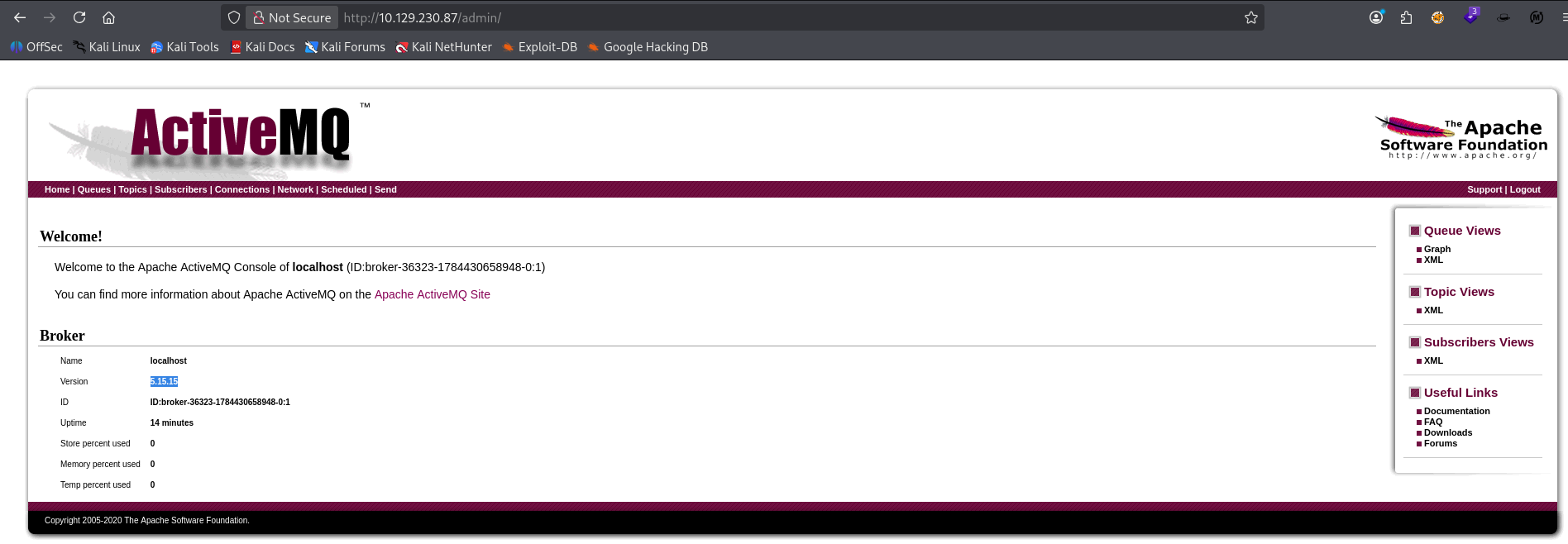Open the Send menu item
1568x544 pixels.
tap(385, 189)
